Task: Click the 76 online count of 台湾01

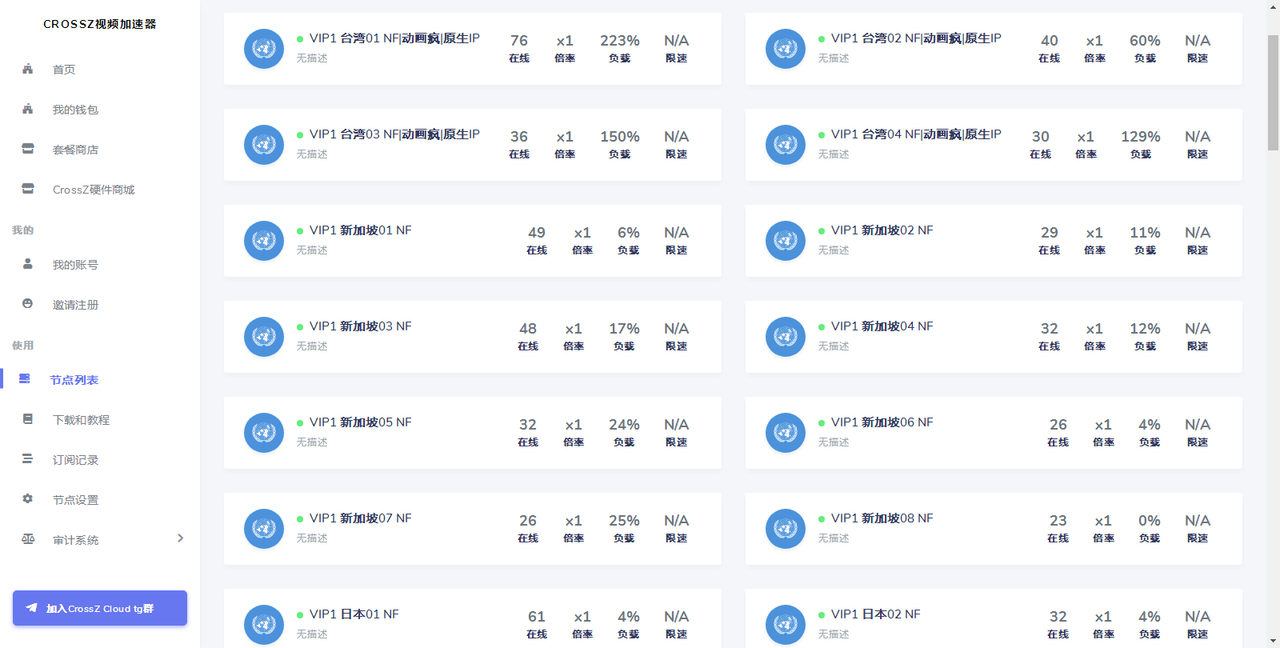Action: click(x=519, y=41)
